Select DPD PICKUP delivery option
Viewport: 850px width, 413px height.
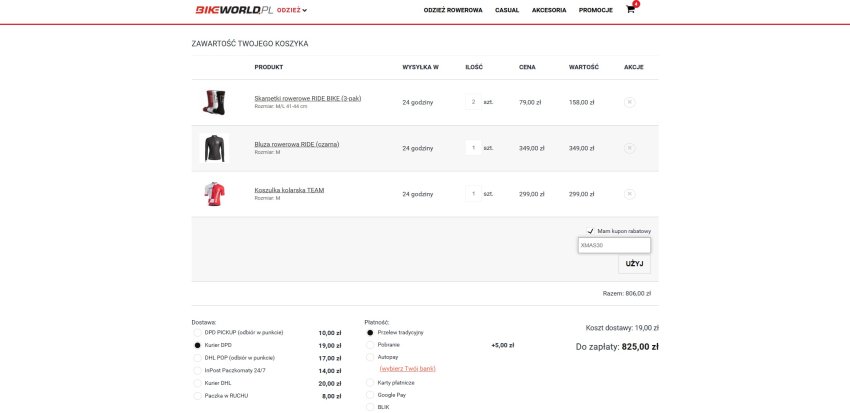(197, 332)
